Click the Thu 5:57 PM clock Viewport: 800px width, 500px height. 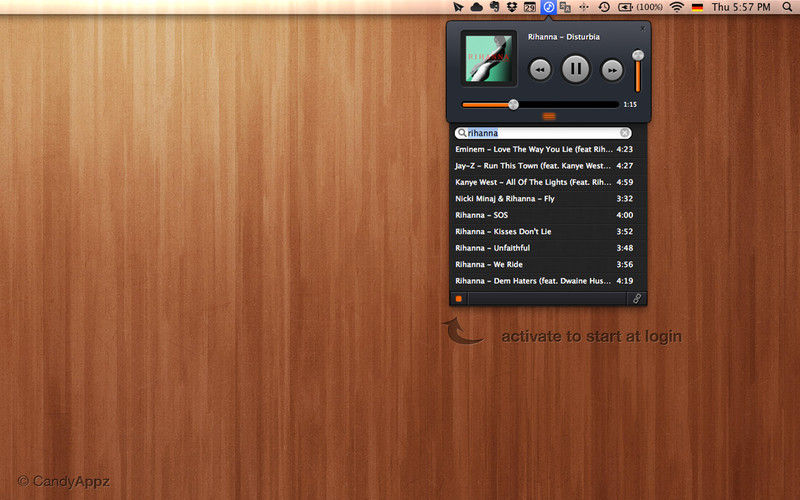[741, 7]
